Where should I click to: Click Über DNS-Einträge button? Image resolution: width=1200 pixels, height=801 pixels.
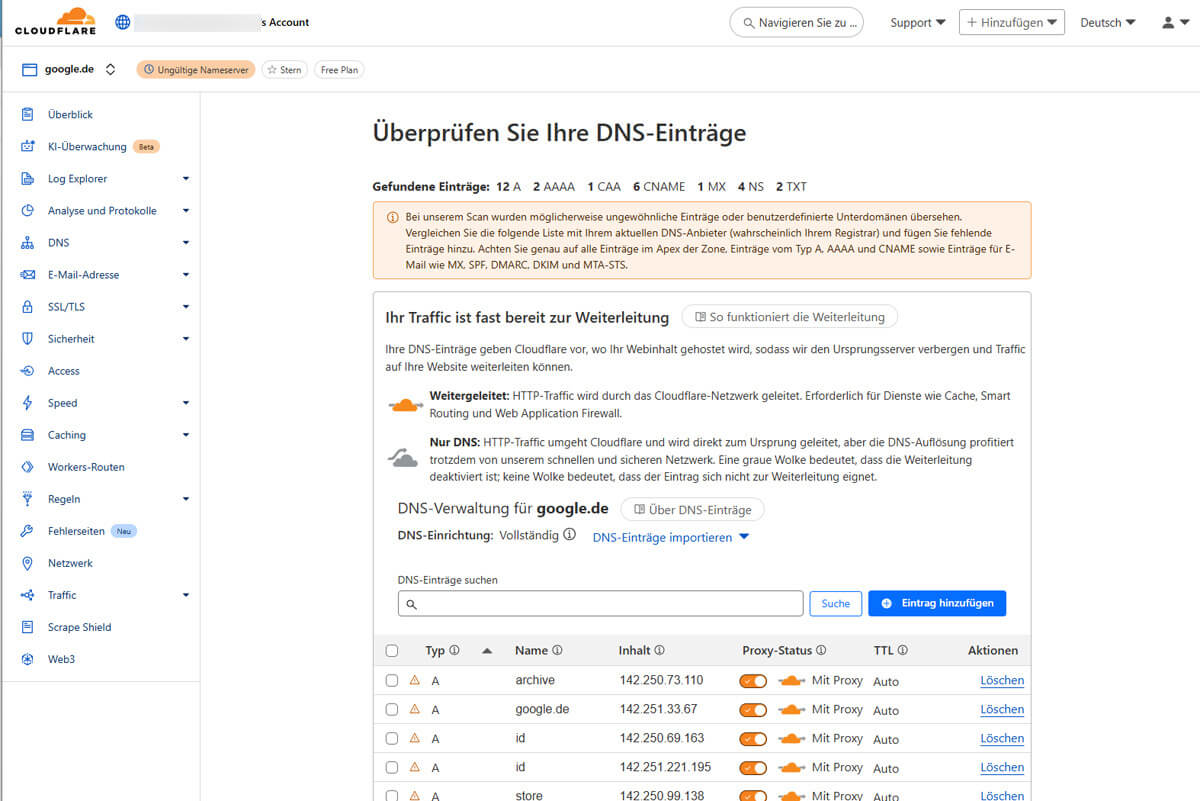click(692, 509)
